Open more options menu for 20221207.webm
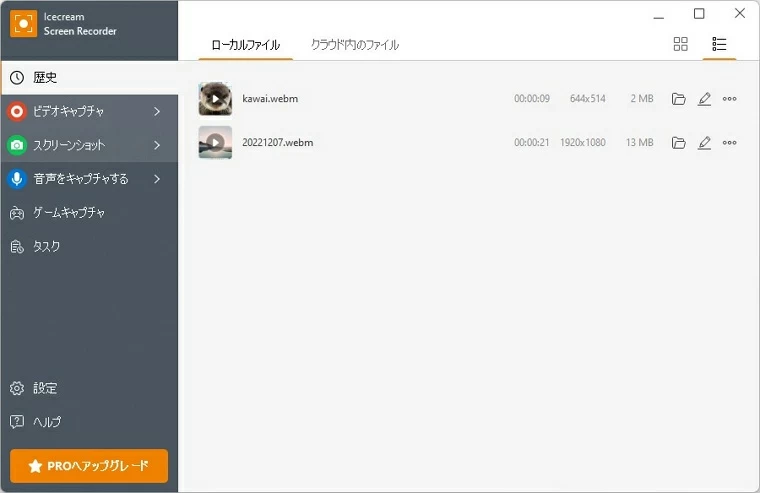Screen dimensions: 760x493 pos(729,143)
